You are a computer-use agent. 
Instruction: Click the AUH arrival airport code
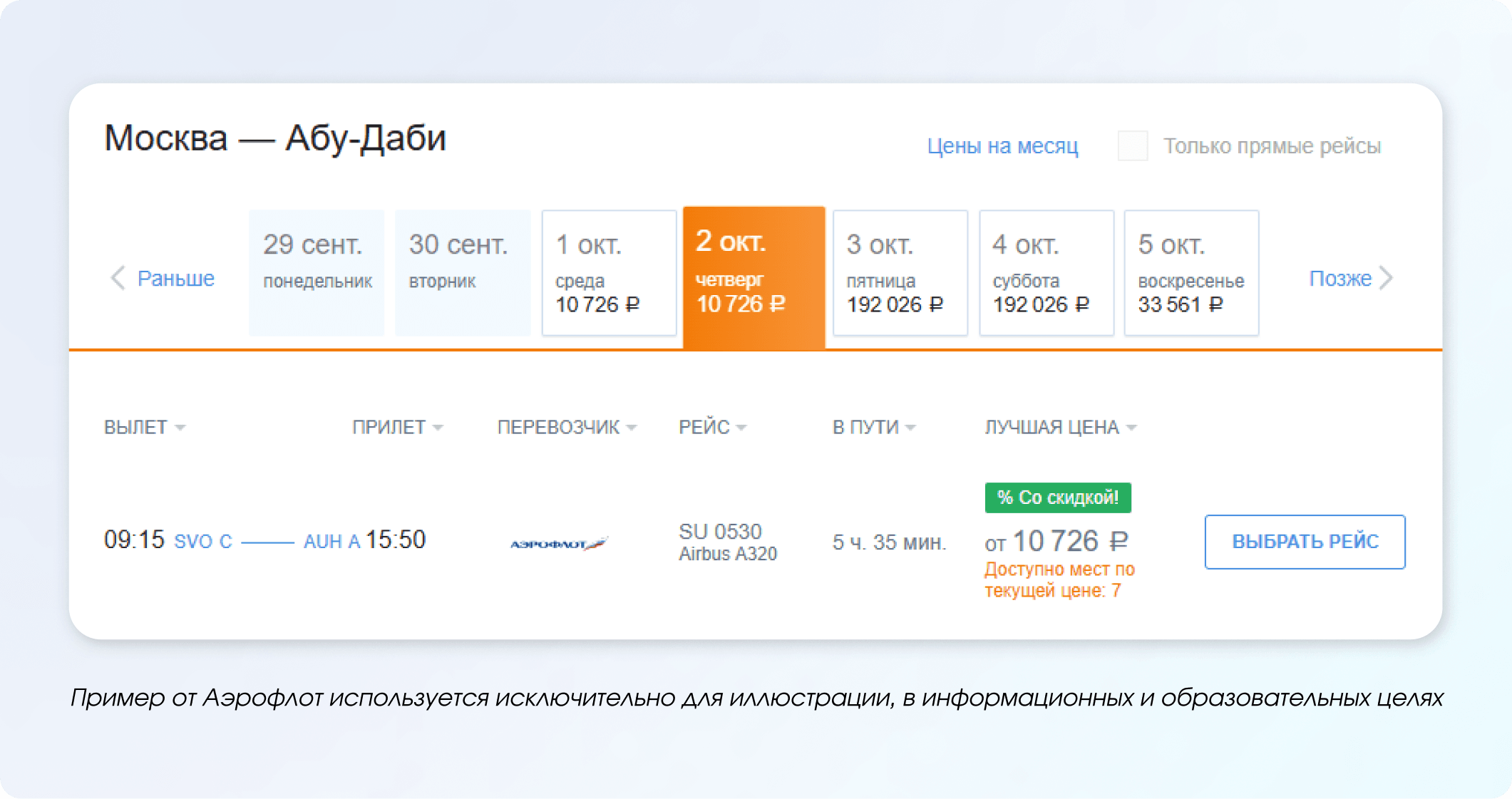[x=325, y=542]
